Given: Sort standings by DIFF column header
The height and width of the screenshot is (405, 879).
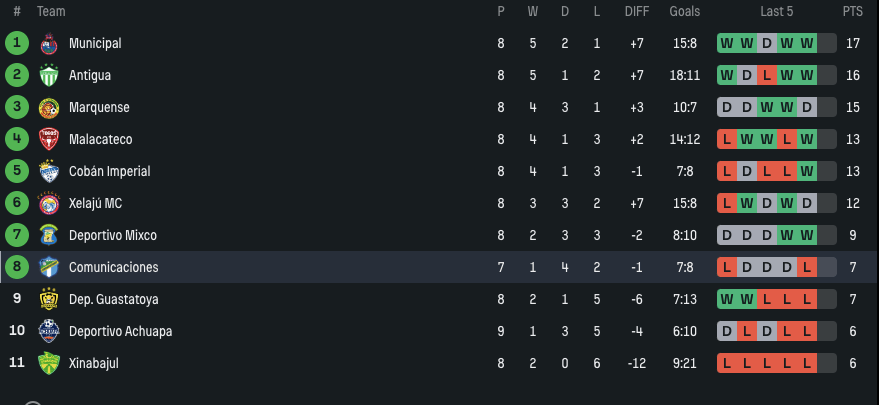Looking at the screenshot, I should click(636, 12).
